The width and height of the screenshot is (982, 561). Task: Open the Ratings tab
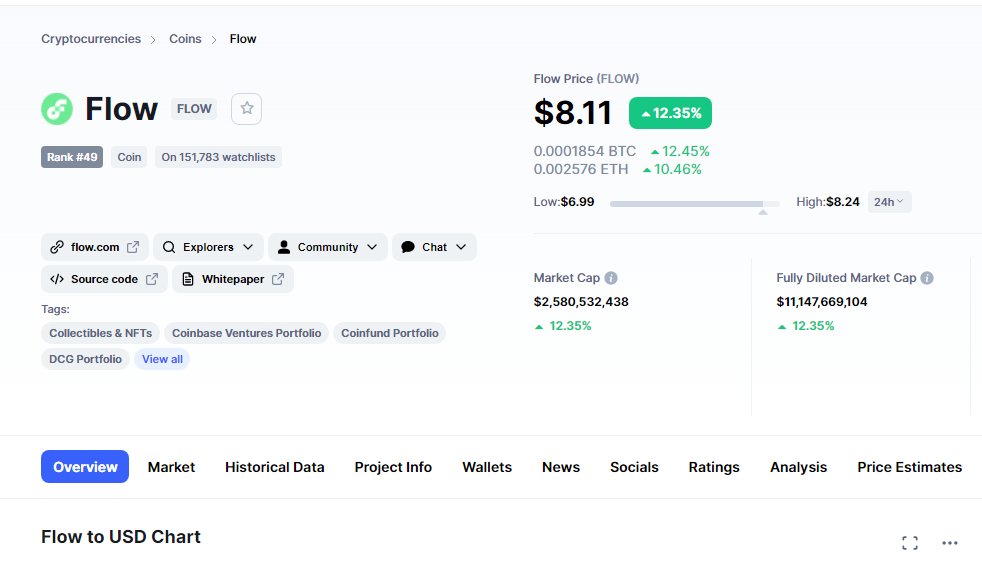(x=714, y=467)
